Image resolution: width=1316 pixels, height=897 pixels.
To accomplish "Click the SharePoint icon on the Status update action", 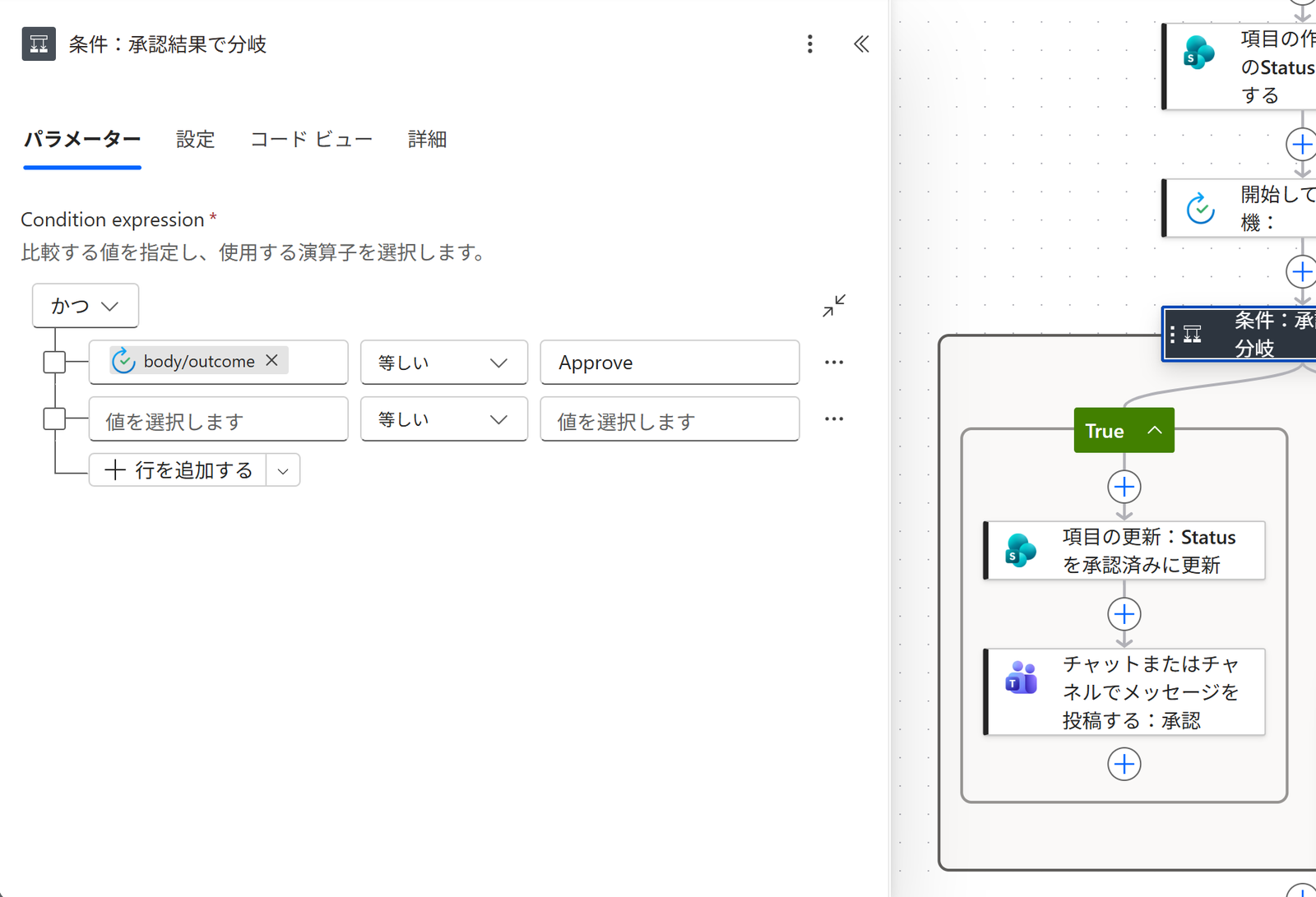I will 1021,550.
